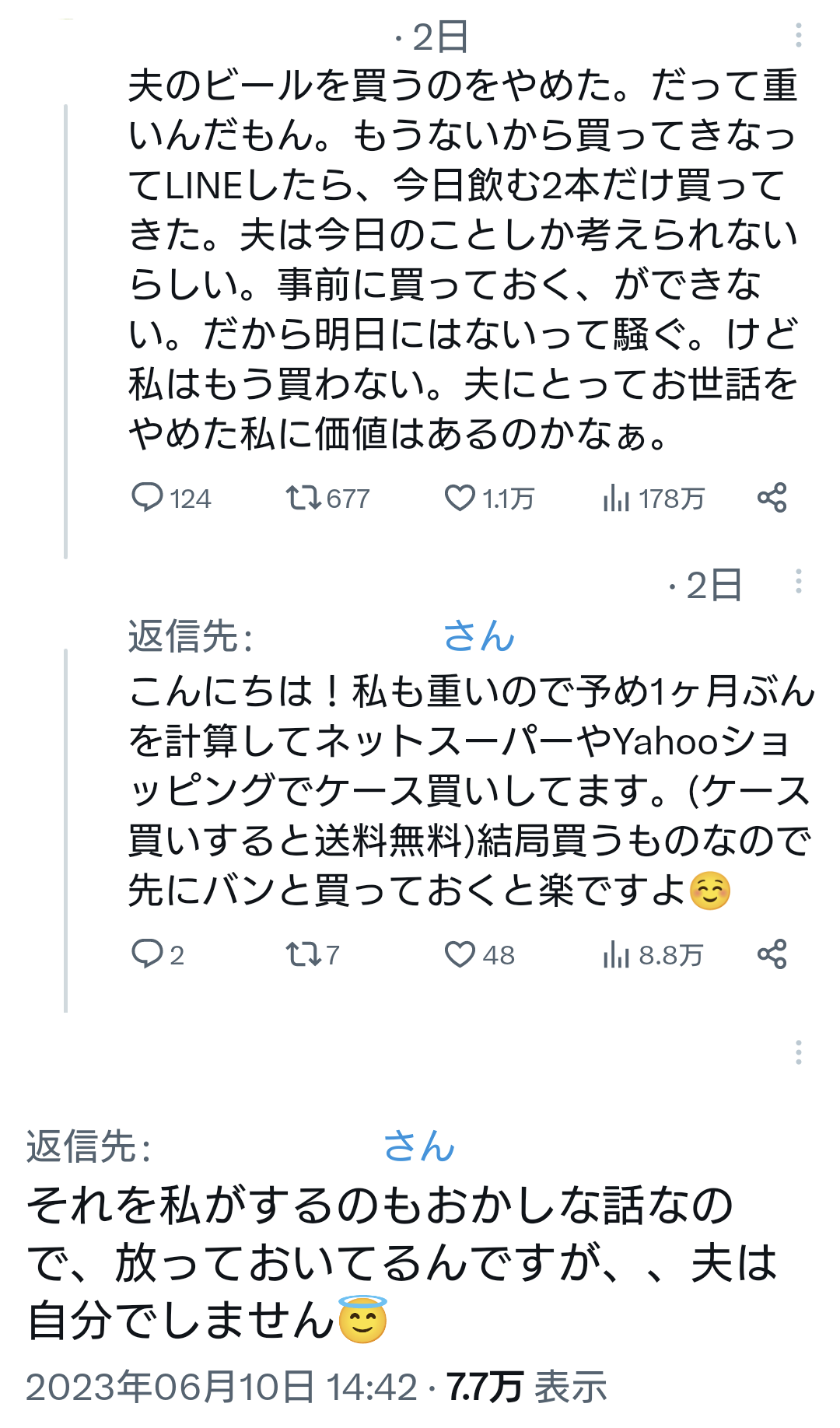Open more options menu on first tweet

[798, 35]
